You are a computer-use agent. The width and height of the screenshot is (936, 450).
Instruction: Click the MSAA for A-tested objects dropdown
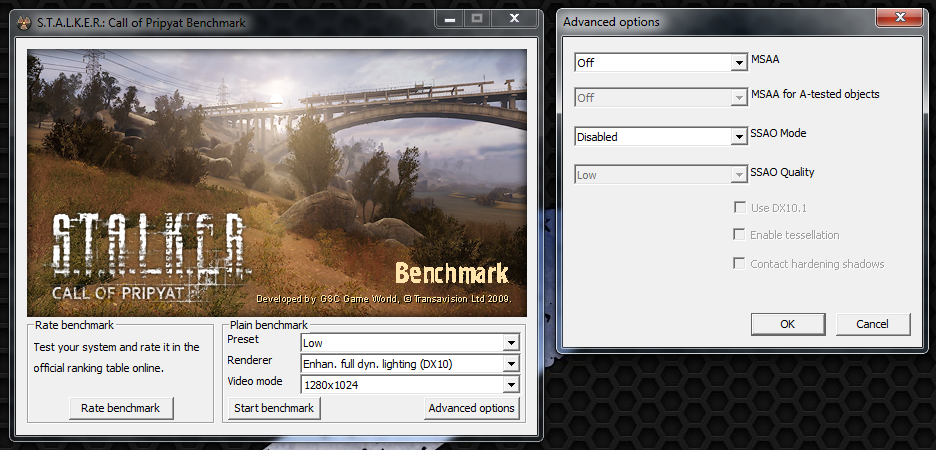[x=660, y=97]
